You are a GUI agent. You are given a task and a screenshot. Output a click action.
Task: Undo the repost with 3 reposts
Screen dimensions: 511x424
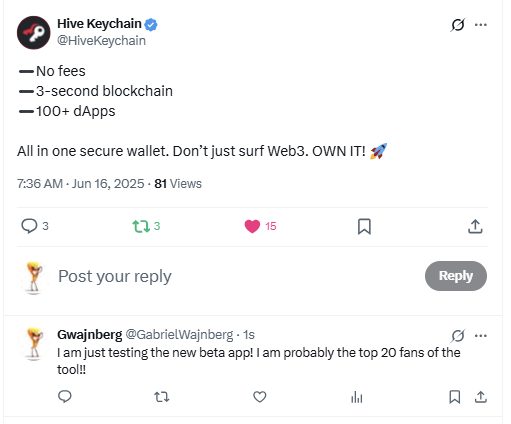[146, 226]
